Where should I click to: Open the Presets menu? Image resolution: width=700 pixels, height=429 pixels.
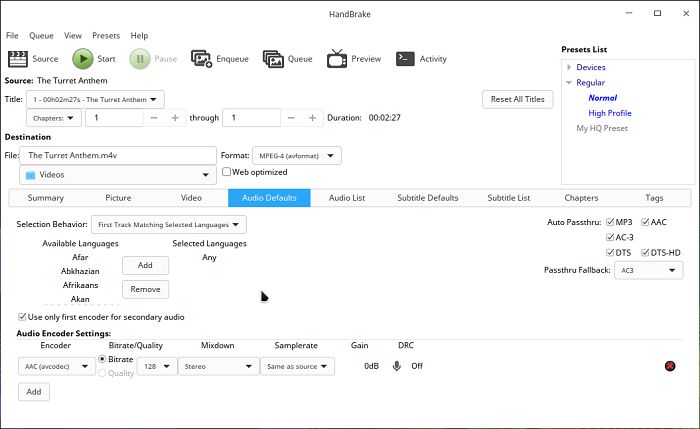pos(106,35)
